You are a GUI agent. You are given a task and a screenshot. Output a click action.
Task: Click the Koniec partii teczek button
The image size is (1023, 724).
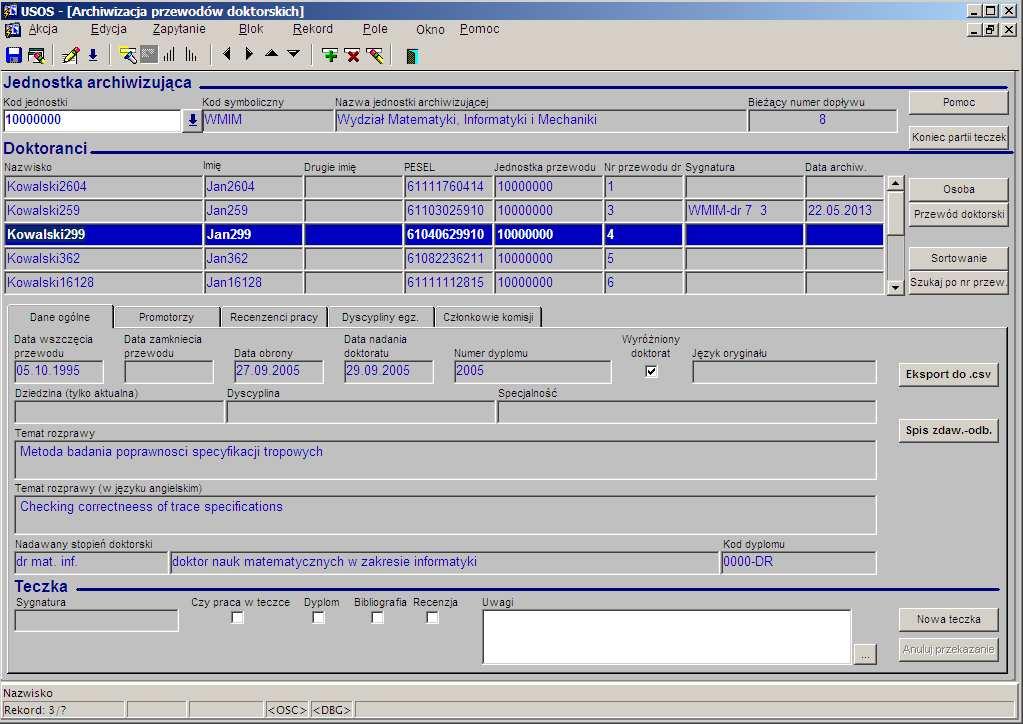tap(958, 138)
